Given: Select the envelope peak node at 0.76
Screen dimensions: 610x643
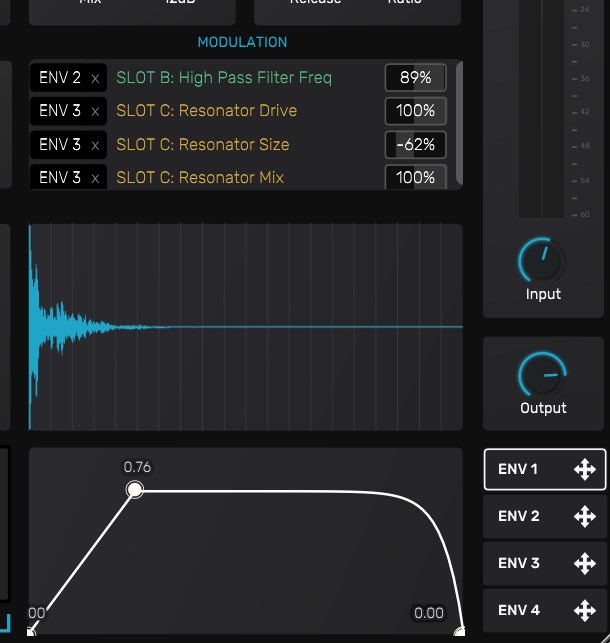Looking at the screenshot, I should click(x=135, y=489).
